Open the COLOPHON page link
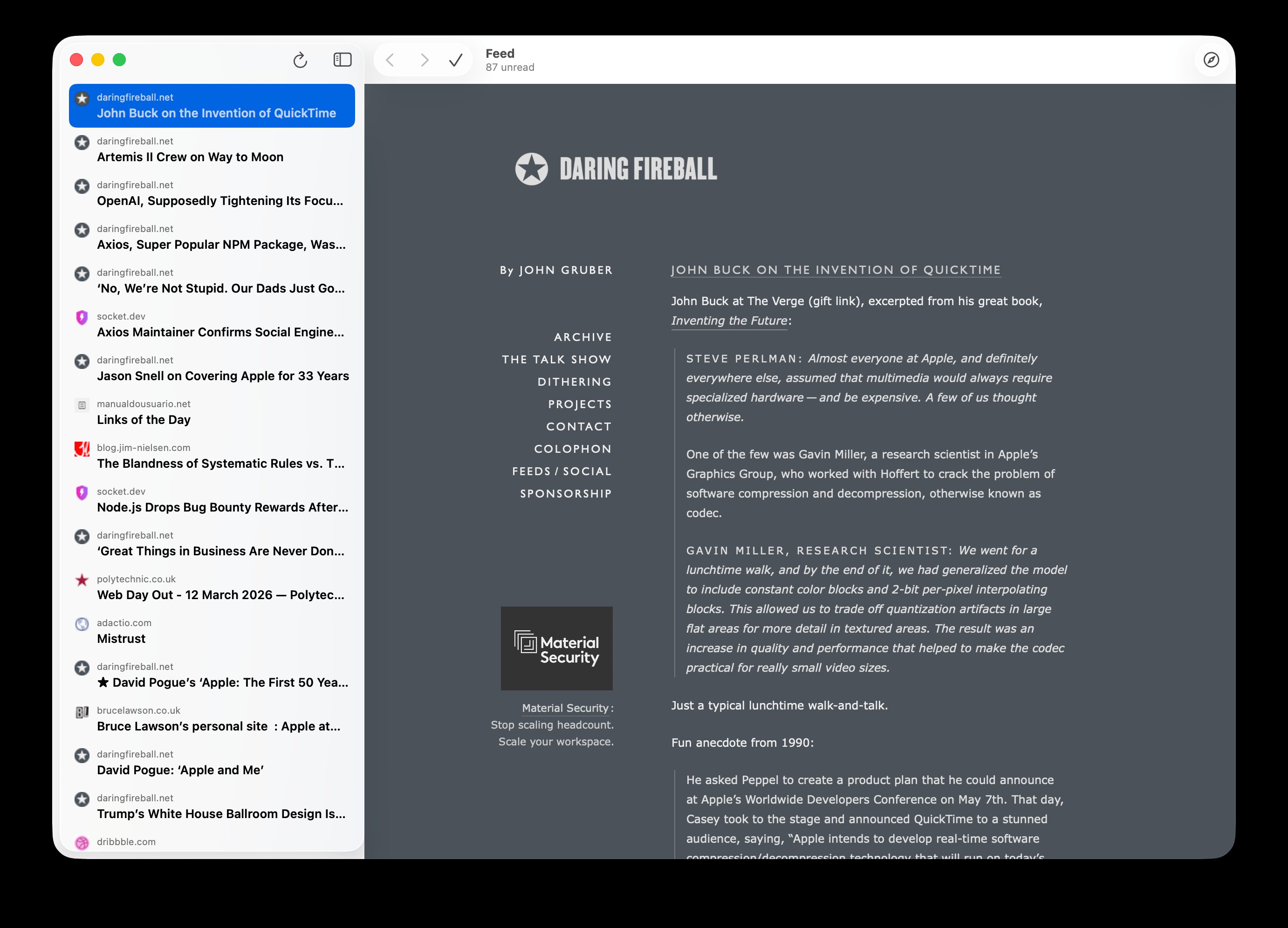The width and height of the screenshot is (1288, 928). pos(572,448)
